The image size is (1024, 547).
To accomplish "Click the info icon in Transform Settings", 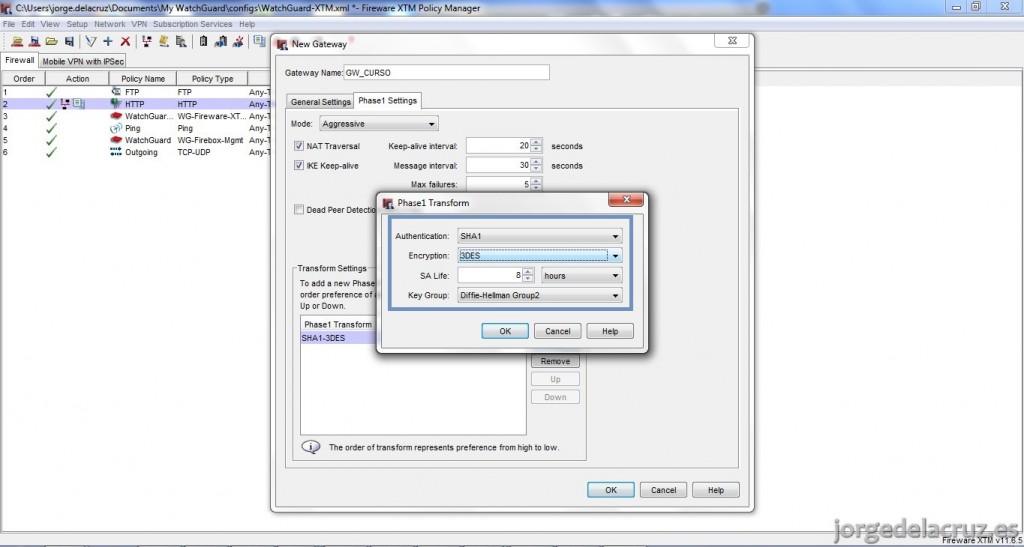I will [x=311, y=447].
